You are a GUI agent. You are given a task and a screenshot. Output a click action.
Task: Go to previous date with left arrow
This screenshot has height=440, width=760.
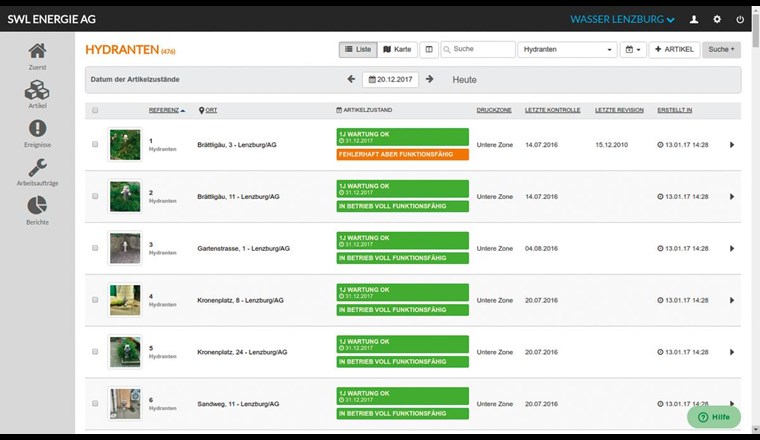(351, 79)
